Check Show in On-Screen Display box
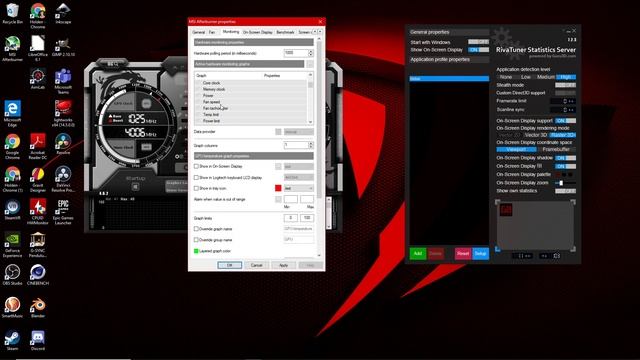The height and width of the screenshot is (360, 640). pyautogui.click(x=196, y=167)
